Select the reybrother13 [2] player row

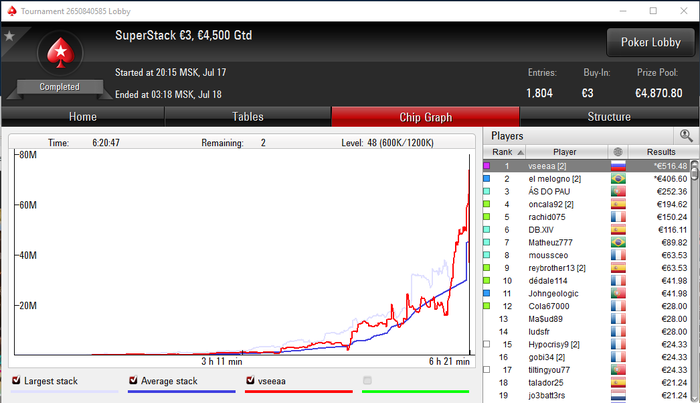tap(587, 268)
